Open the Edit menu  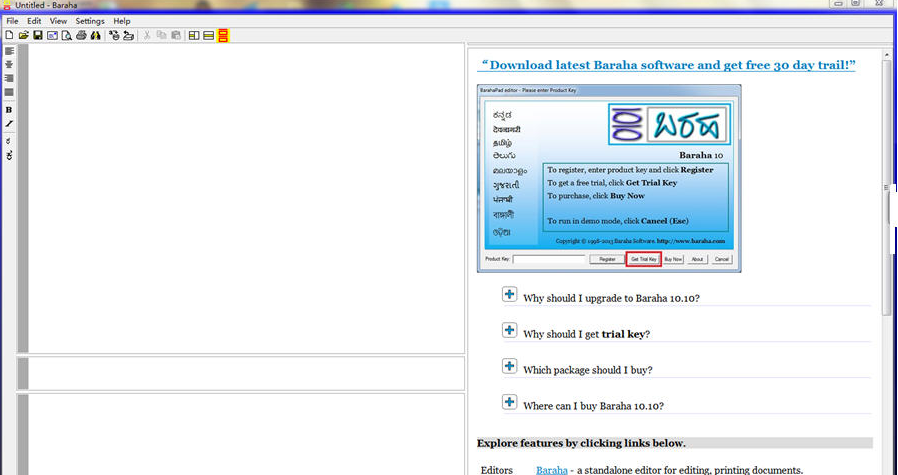point(34,21)
